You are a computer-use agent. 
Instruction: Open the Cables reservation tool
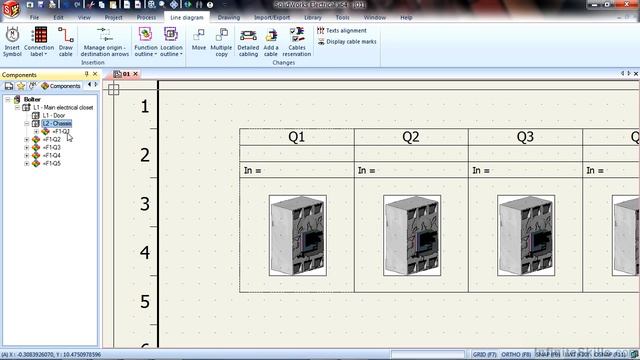(x=297, y=42)
